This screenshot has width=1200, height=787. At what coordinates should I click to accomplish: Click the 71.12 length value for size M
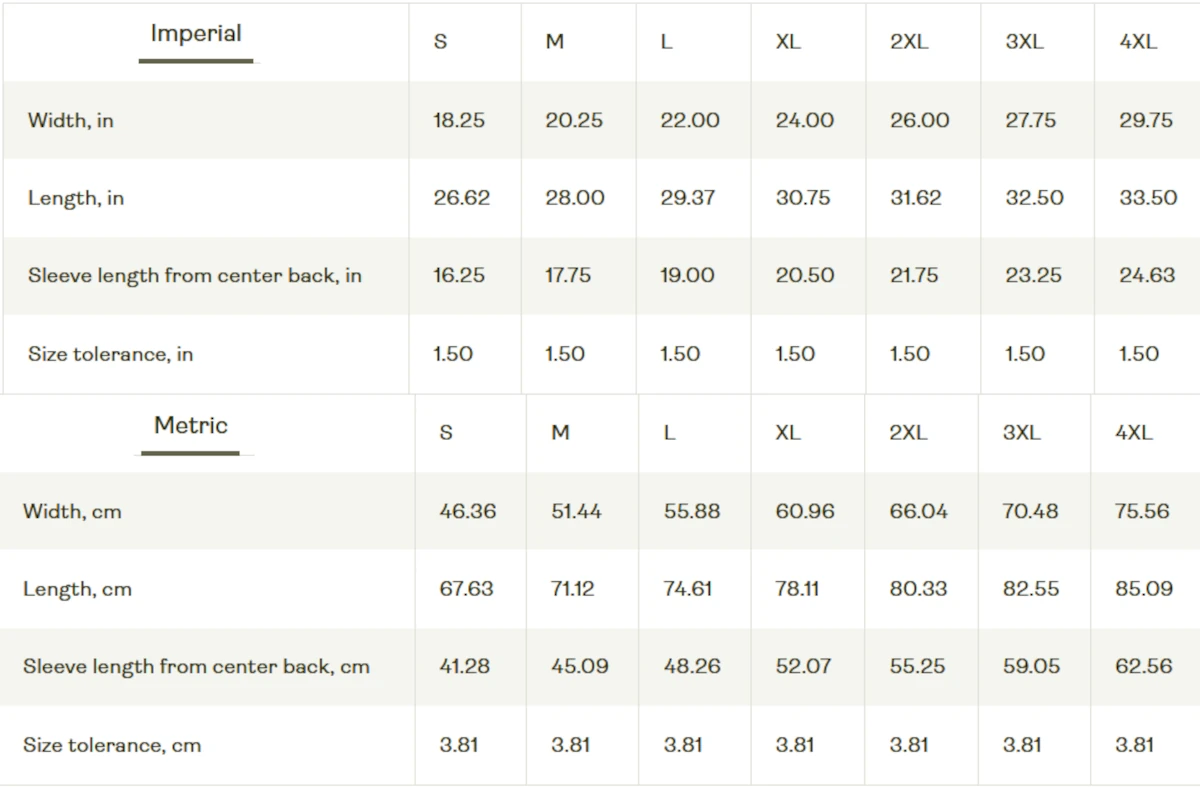573,589
